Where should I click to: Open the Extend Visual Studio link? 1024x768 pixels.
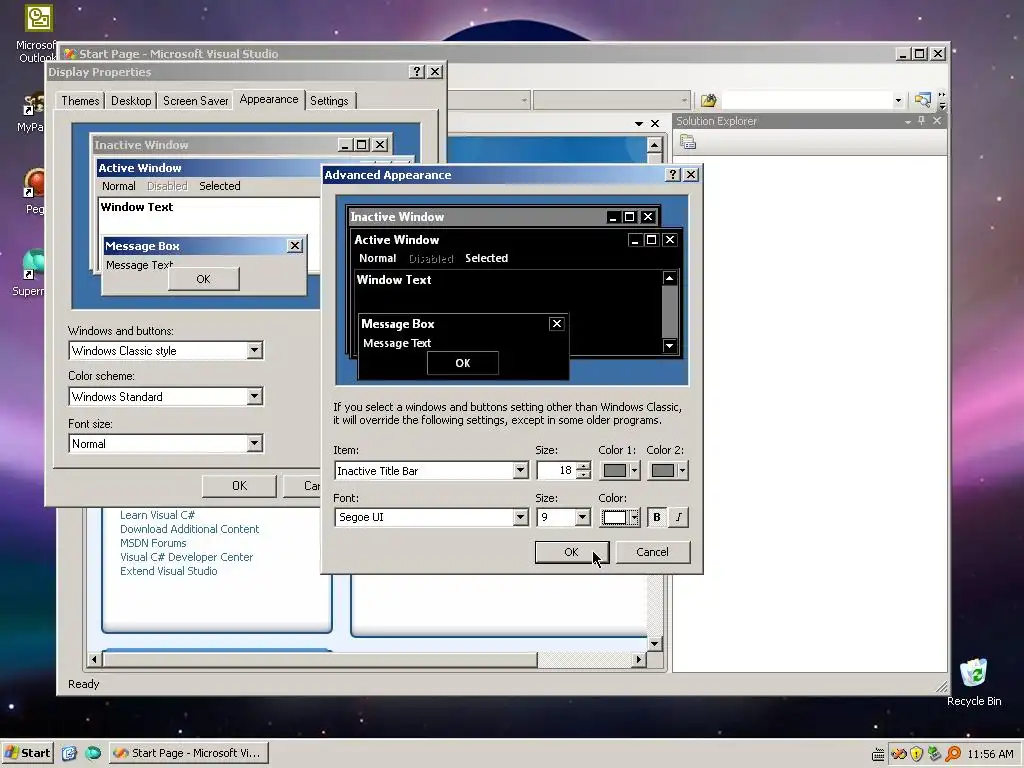[168, 571]
